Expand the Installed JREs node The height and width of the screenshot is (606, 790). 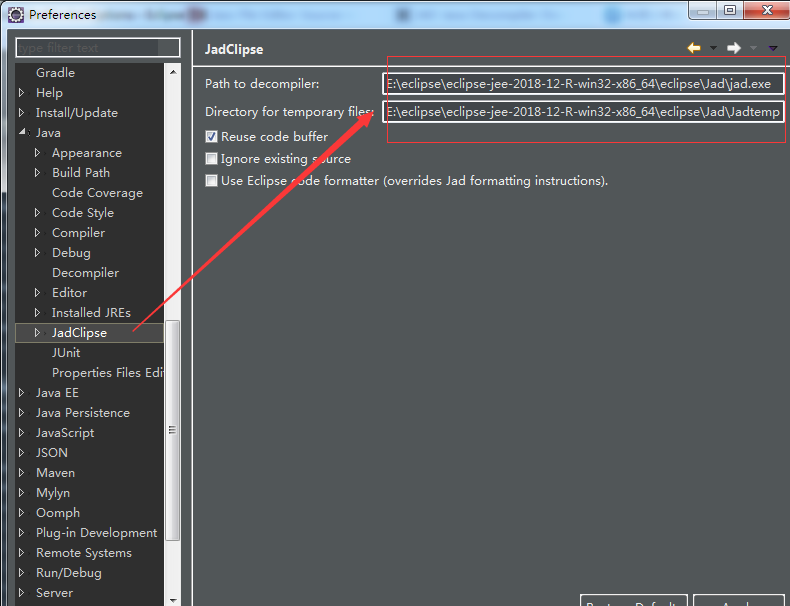click(37, 312)
